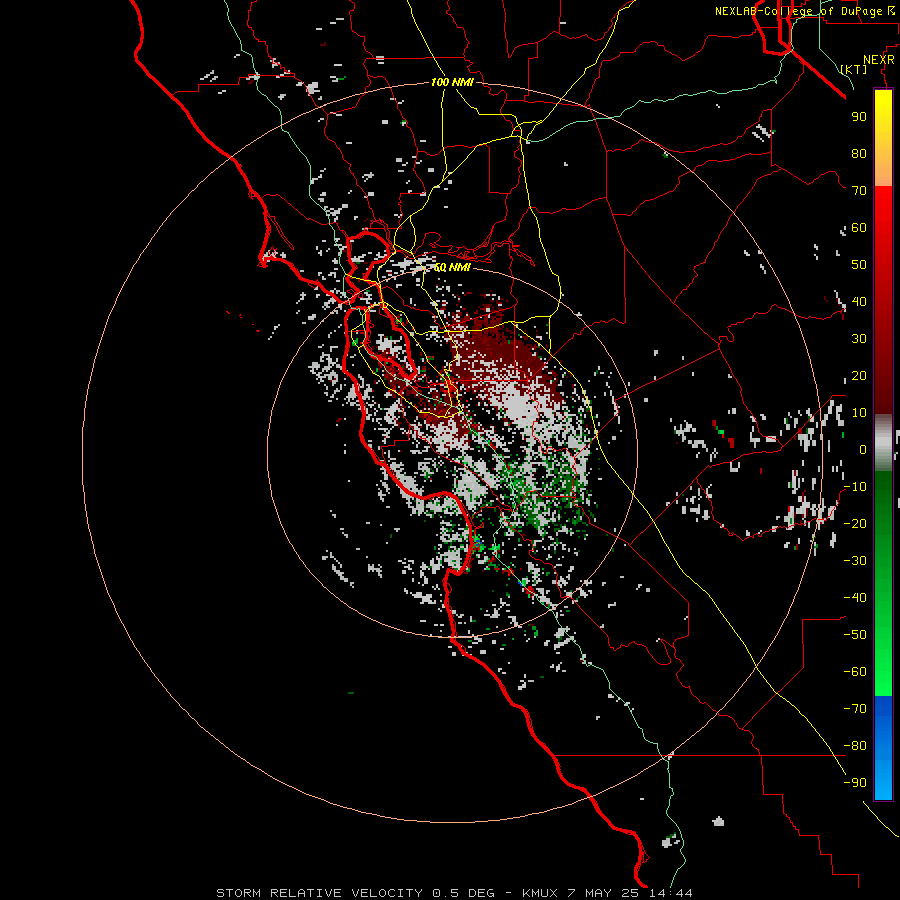Viewport: 900px width, 900px height.
Task: Pick the gray zero-velocity color bar segment
Action: click(883, 443)
